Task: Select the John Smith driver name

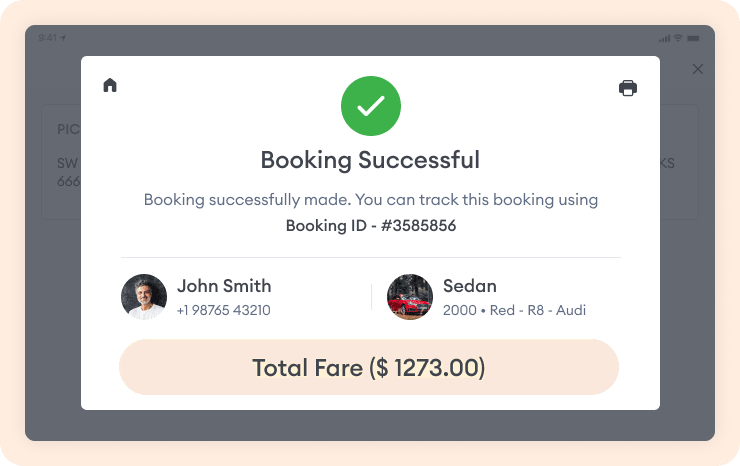Action: (x=224, y=286)
